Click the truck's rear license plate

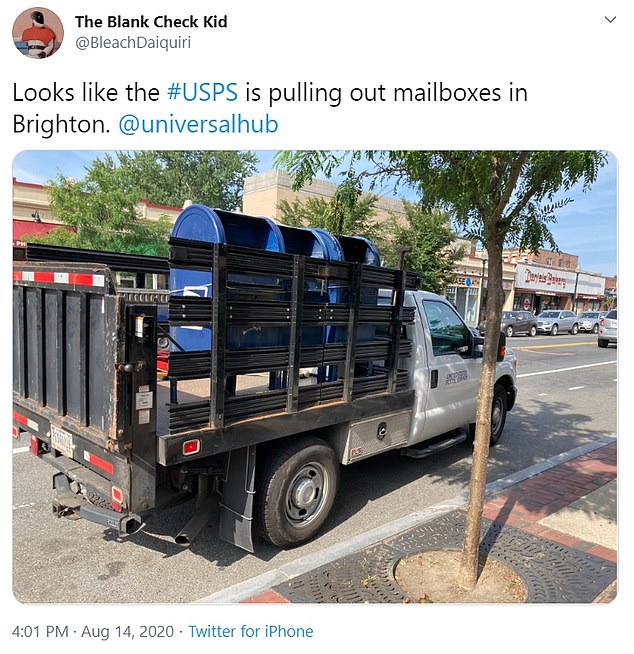62,440
